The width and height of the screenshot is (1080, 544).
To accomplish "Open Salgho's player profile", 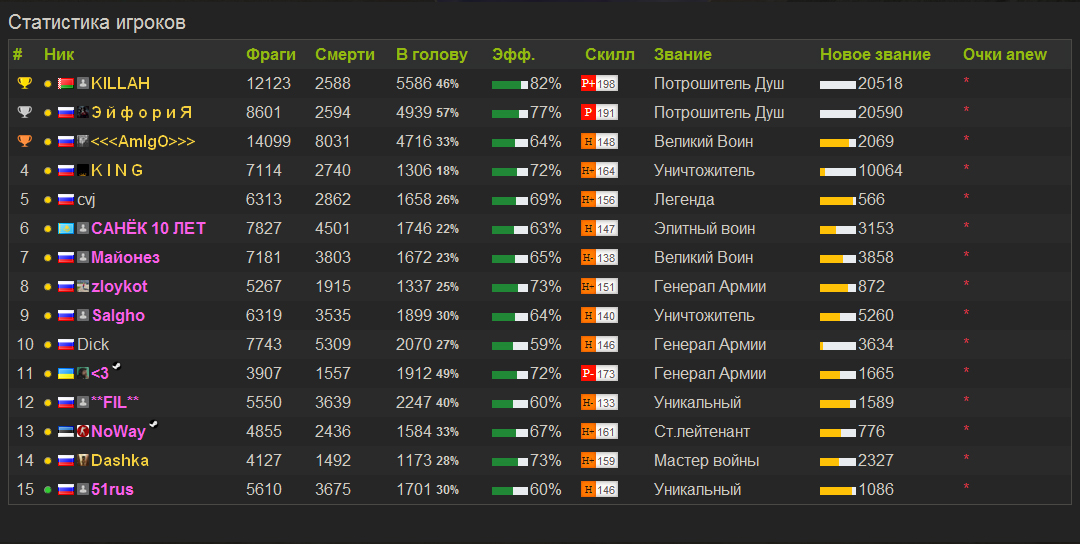I will pos(118,316).
